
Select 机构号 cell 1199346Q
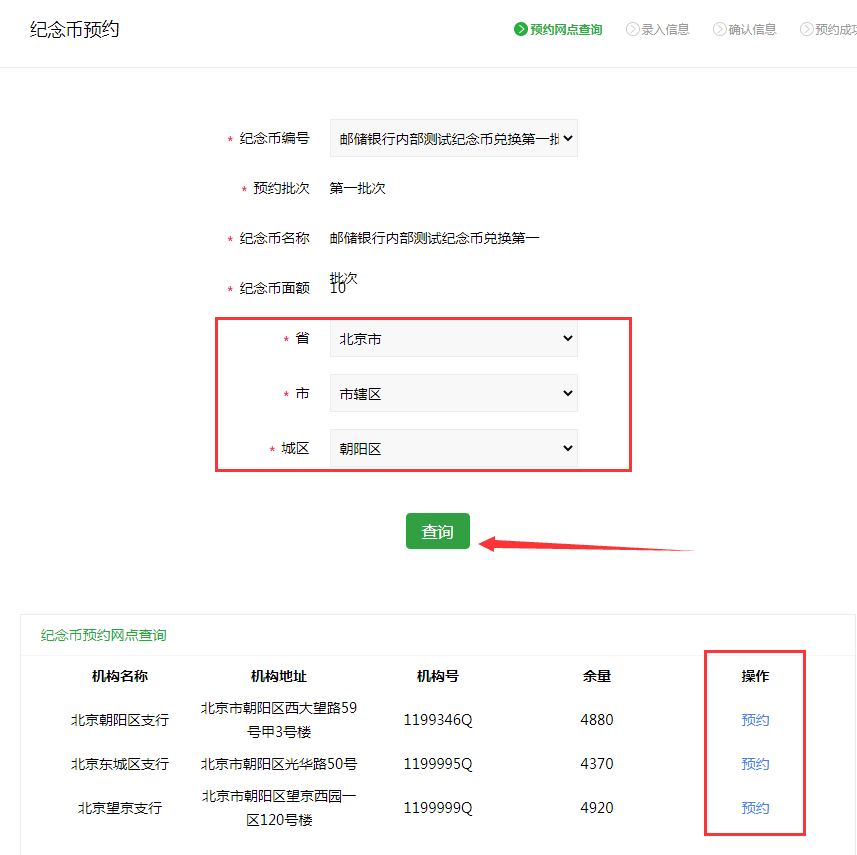coord(438,720)
